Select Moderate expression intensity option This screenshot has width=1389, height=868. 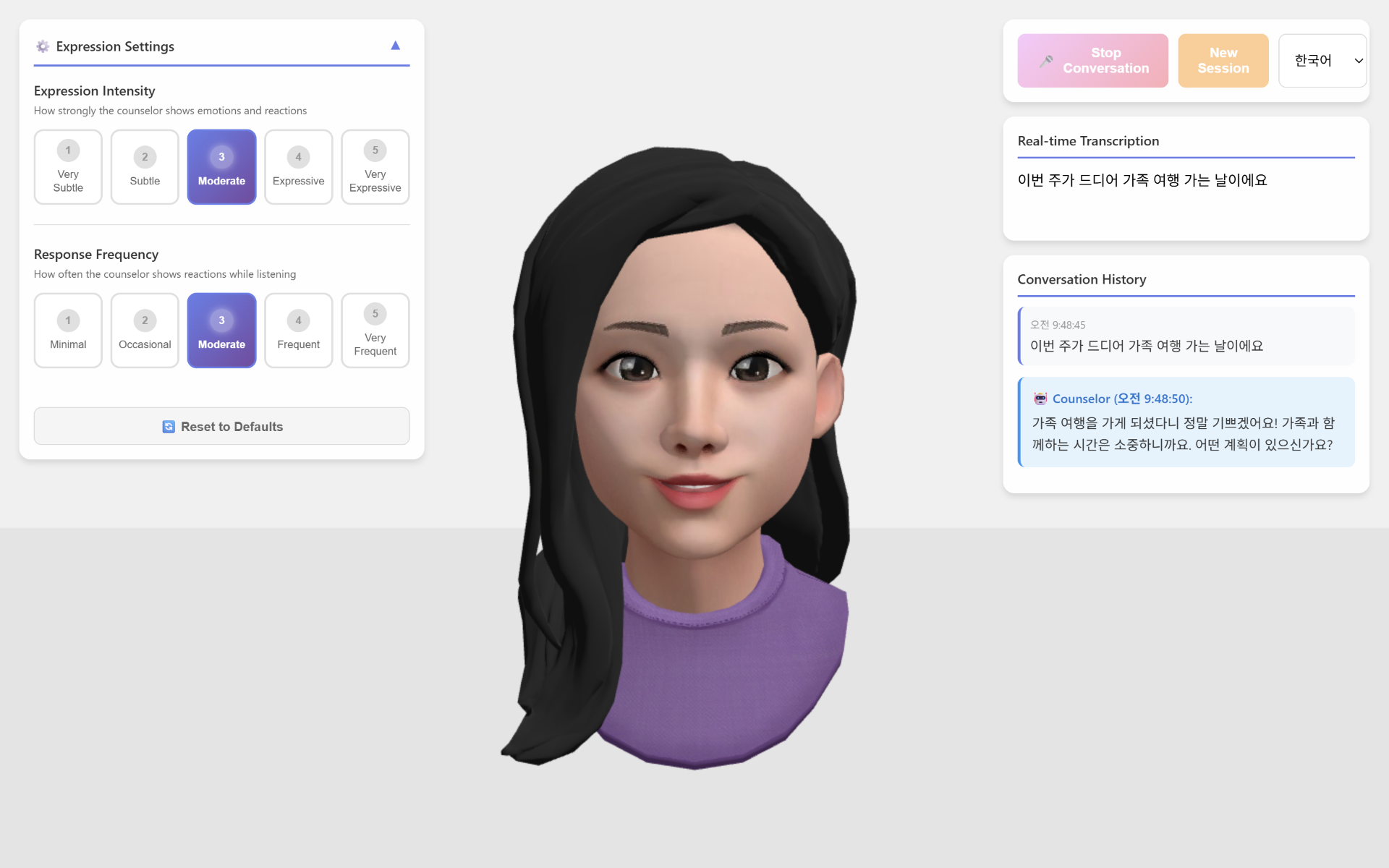click(x=221, y=167)
